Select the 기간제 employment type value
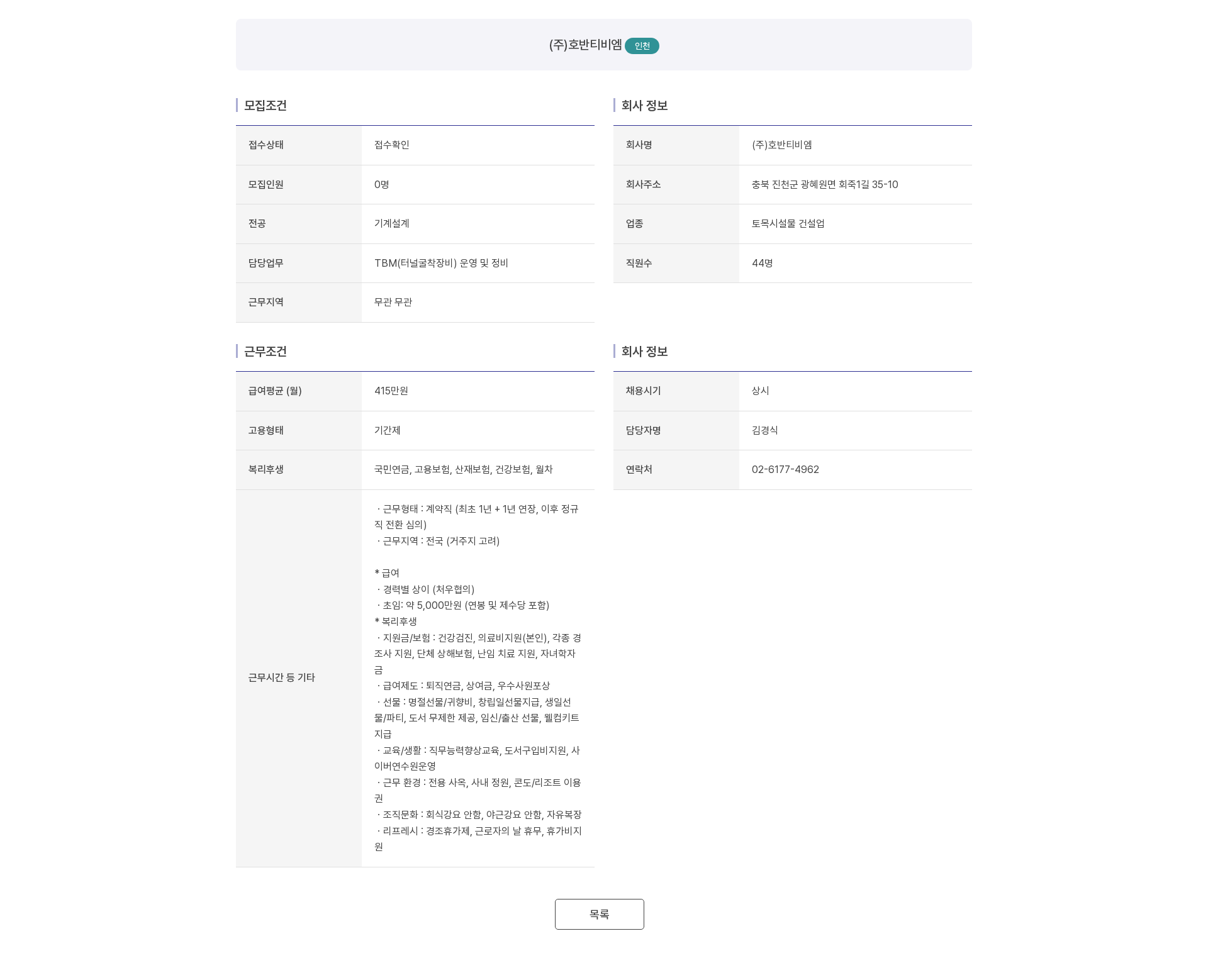This screenshot has width=1208, height=980. click(x=388, y=431)
